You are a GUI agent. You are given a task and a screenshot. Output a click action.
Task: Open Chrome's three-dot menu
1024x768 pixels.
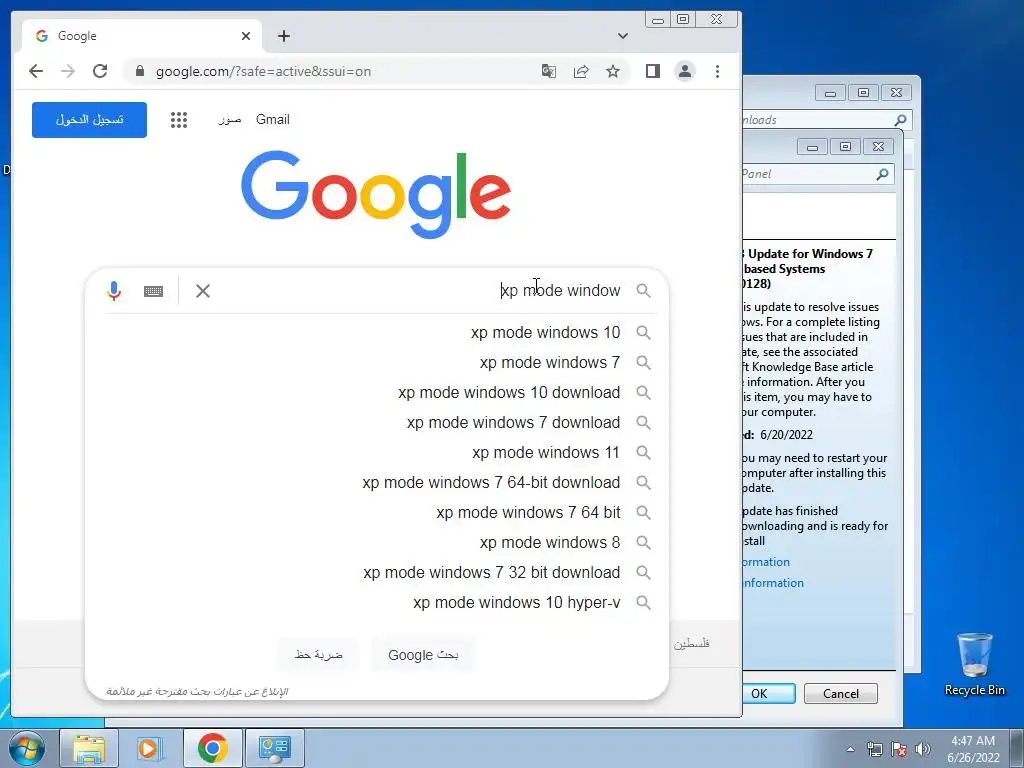717,71
